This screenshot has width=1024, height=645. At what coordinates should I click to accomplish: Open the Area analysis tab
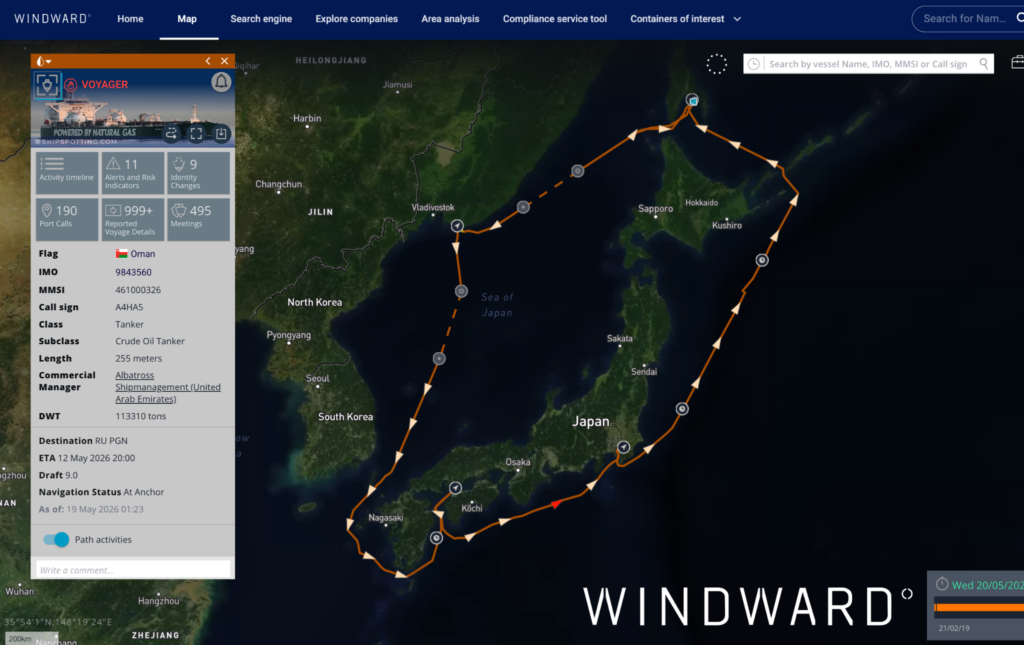450,19
